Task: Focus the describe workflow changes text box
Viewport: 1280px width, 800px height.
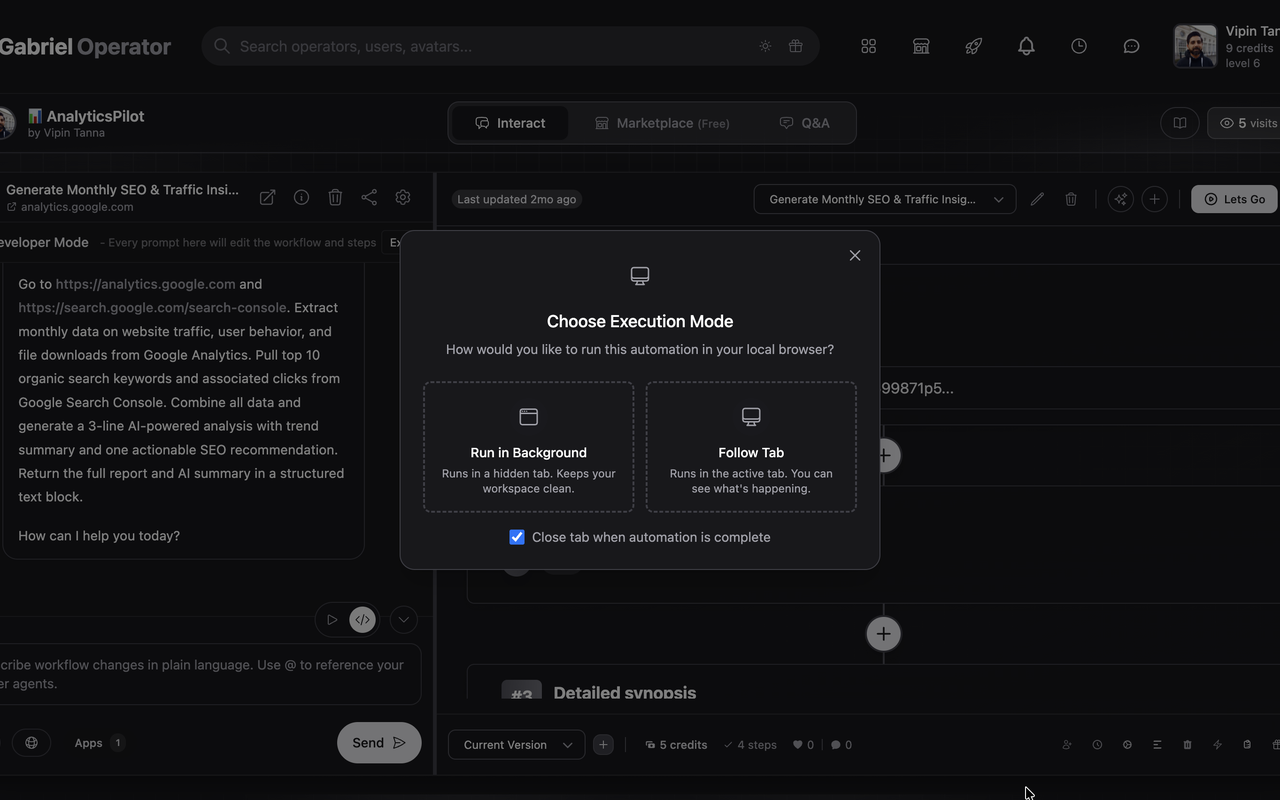Action: 209,674
